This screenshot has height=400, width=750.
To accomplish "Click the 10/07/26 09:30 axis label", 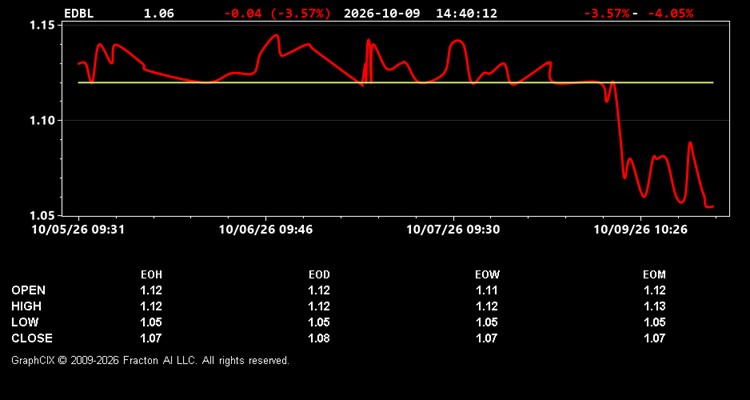I will pos(453,230).
